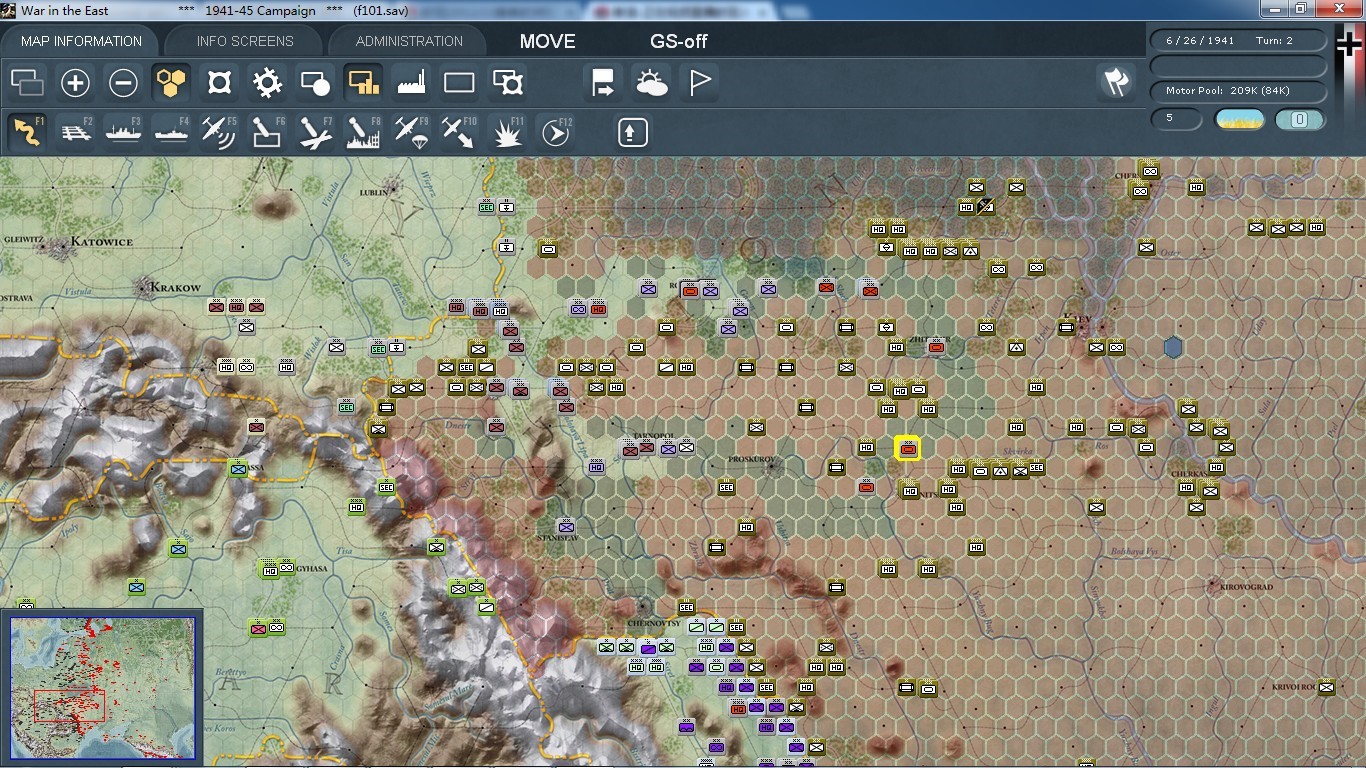Click the blue hexagon marker near Kiev
The width and height of the screenshot is (1366, 768).
coord(1174,347)
